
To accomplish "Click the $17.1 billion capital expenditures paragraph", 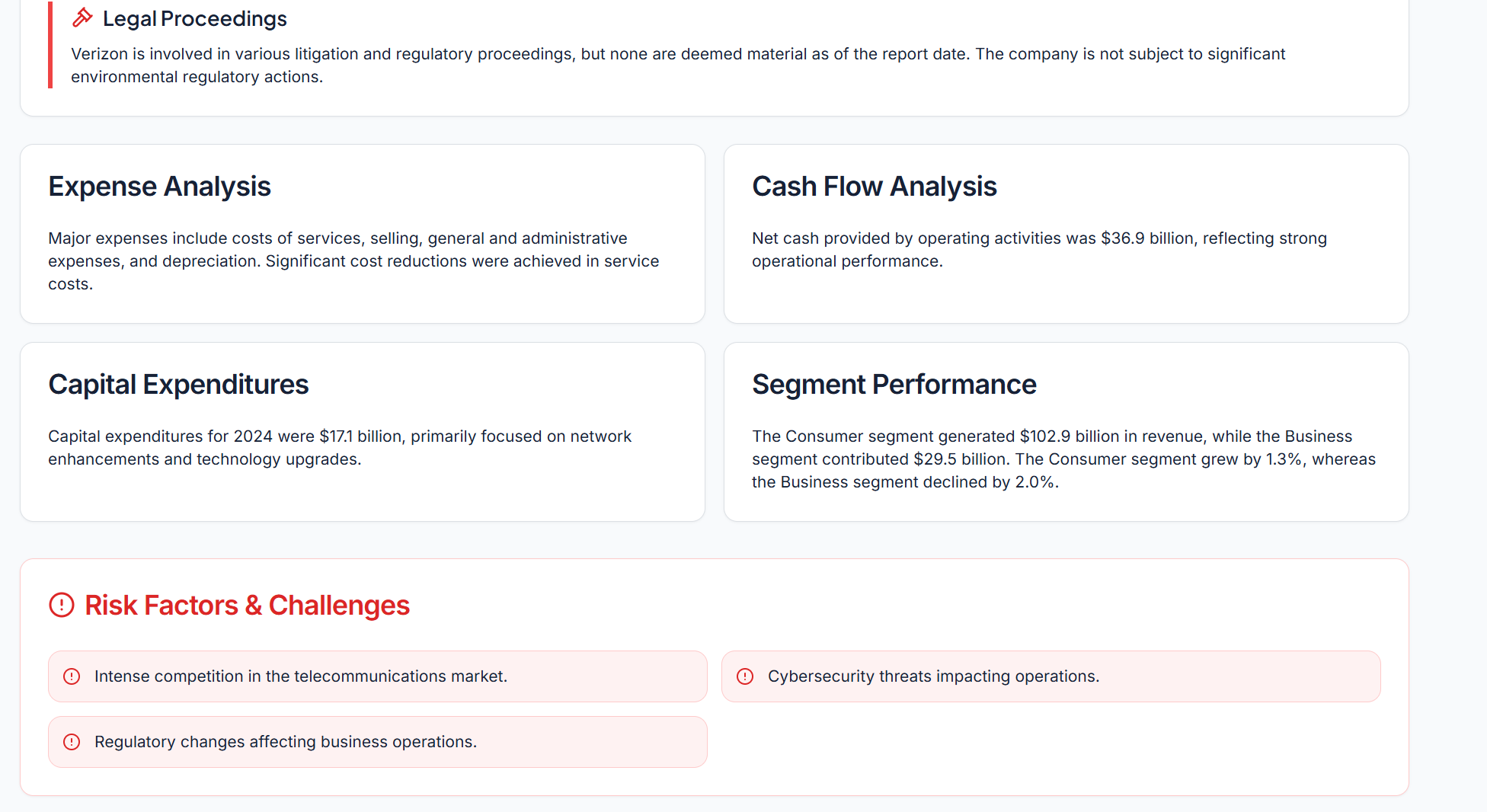I will click(x=340, y=448).
